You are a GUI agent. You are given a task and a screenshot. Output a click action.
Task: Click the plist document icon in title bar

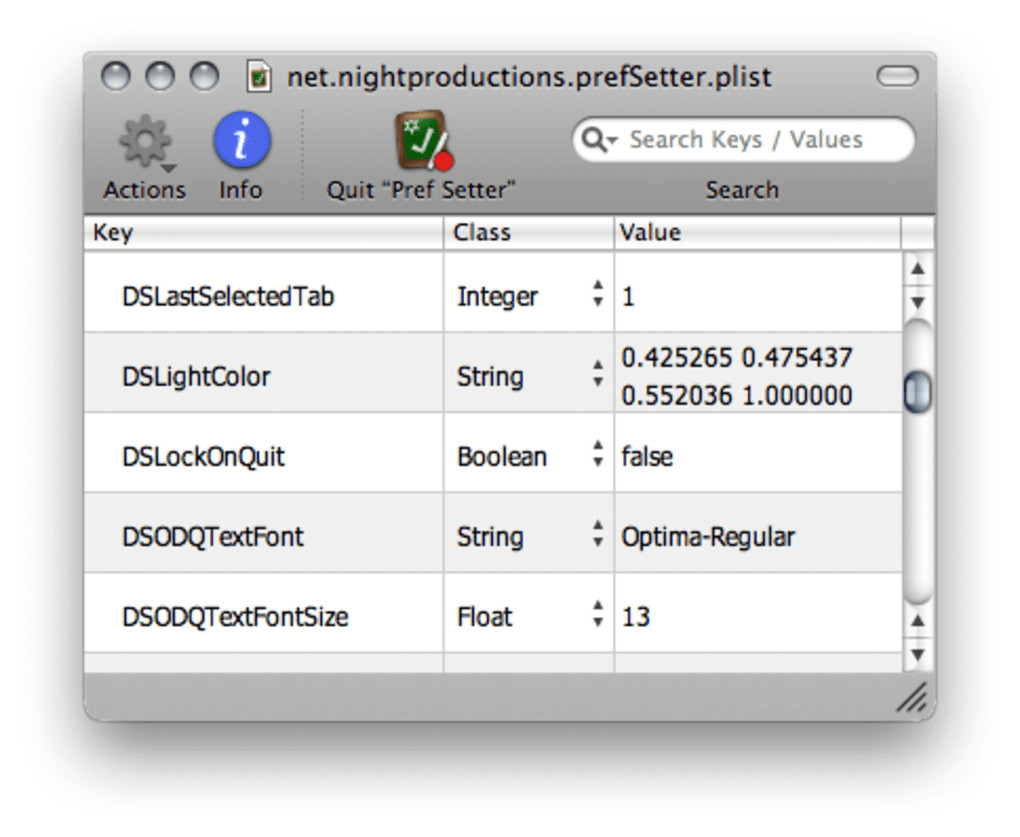[259, 77]
